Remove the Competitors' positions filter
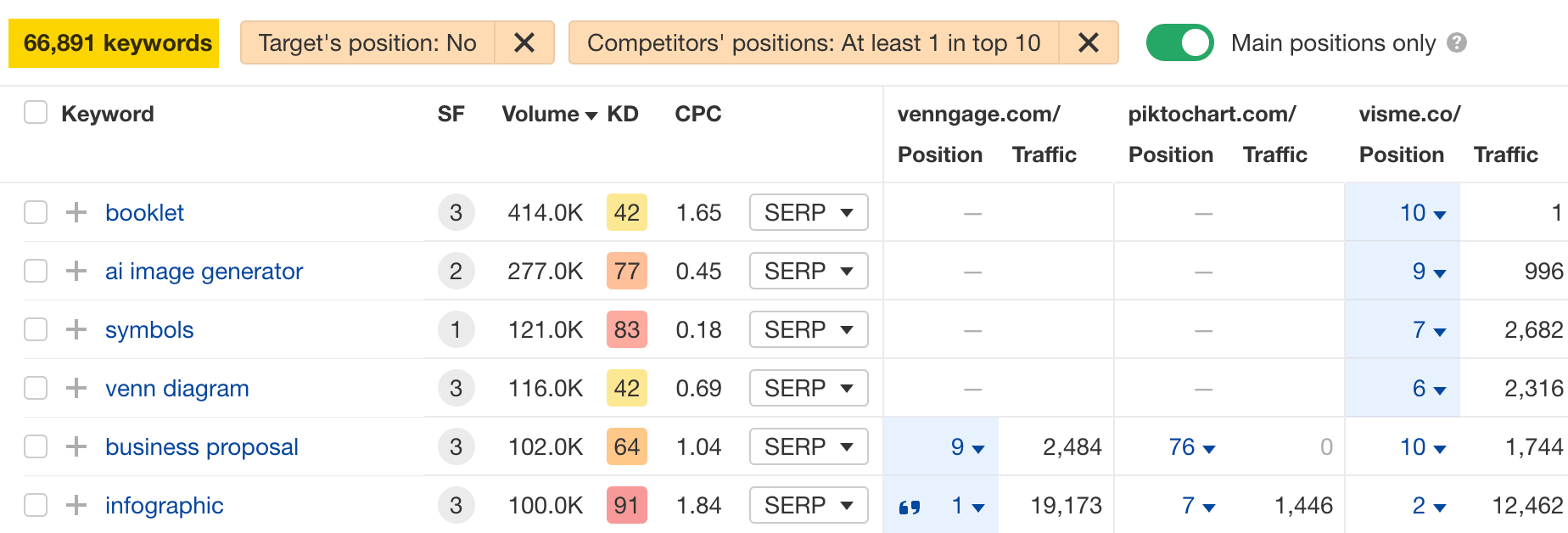Viewport: 1568px width, 533px height. [1089, 42]
